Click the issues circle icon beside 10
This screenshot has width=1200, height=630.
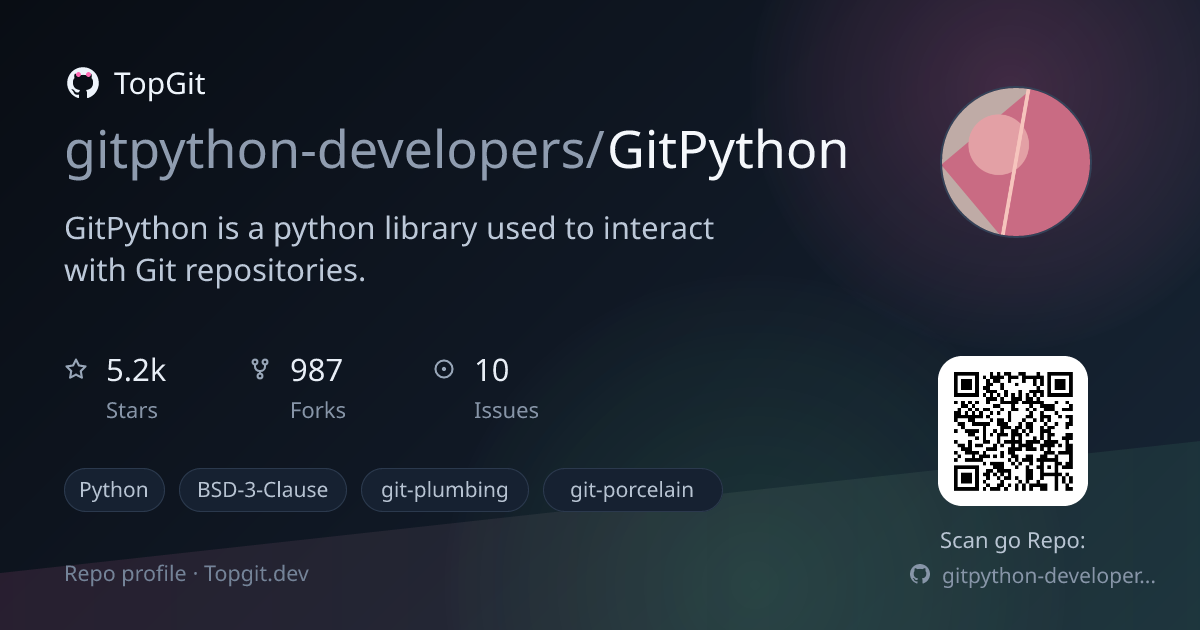(x=444, y=370)
